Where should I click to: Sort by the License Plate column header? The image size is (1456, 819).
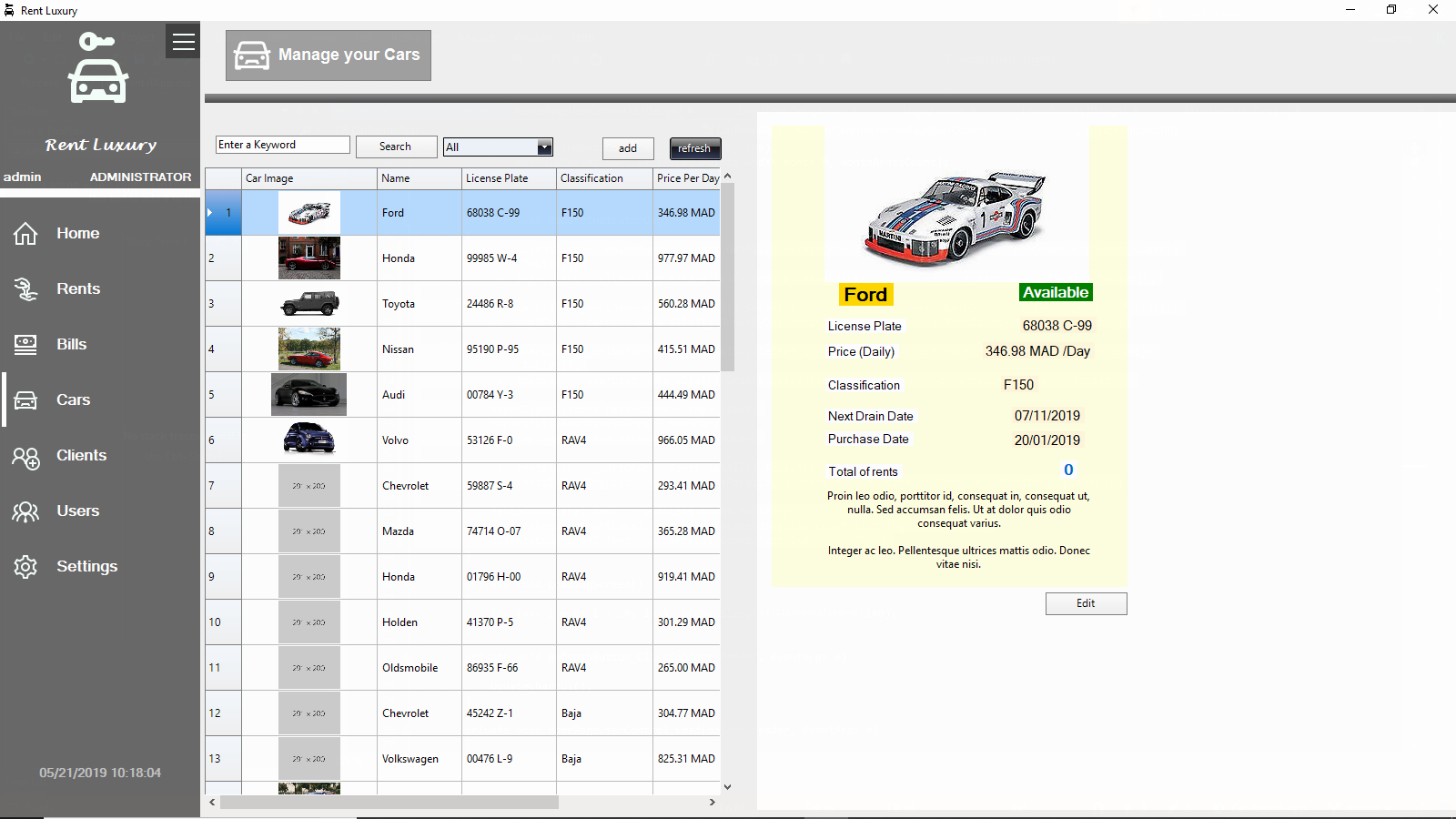tap(509, 178)
